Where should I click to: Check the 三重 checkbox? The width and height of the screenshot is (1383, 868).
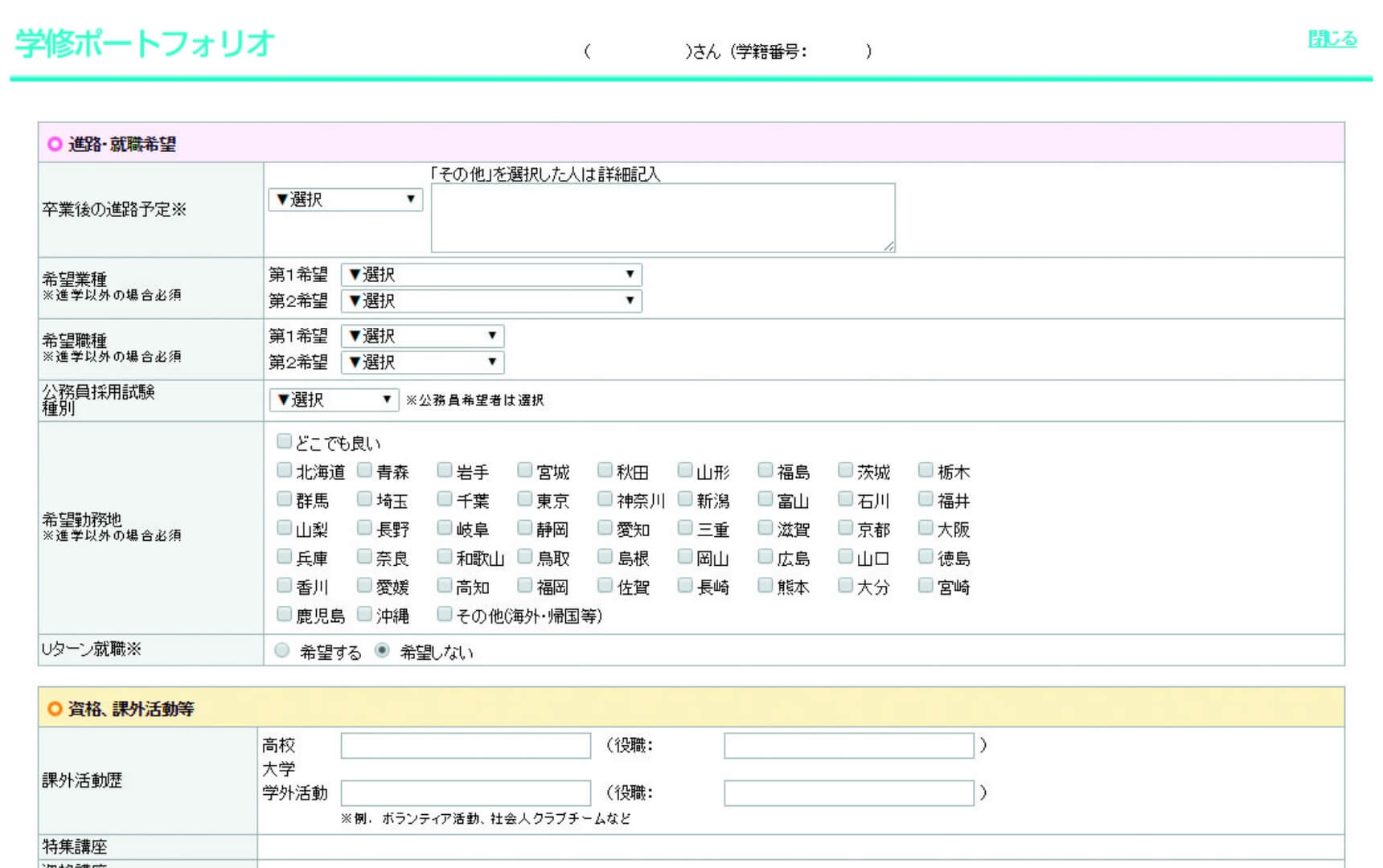point(685,528)
